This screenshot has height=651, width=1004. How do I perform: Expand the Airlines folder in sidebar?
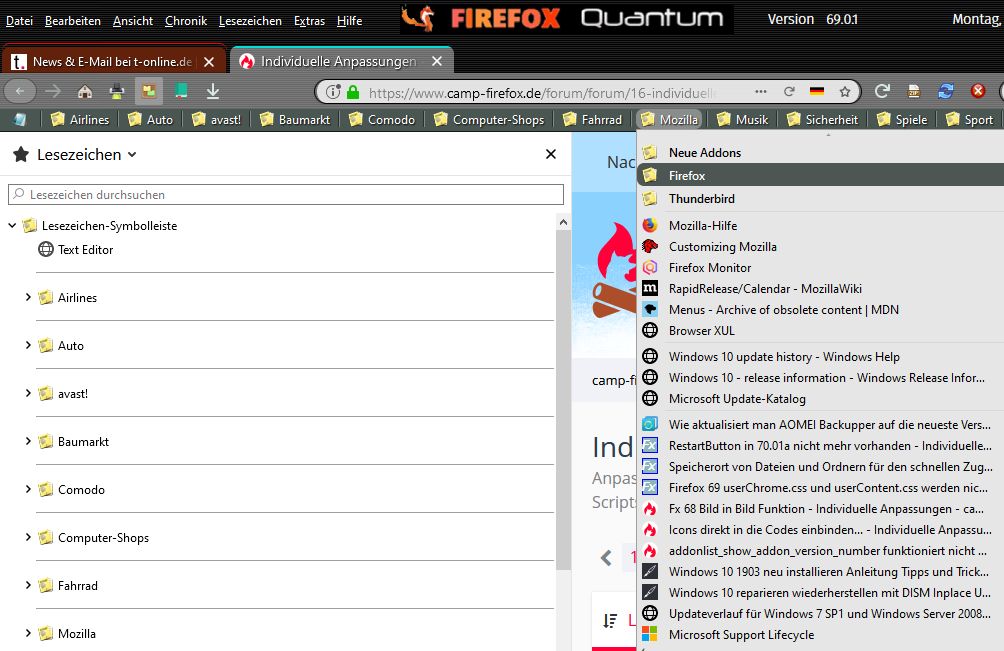pyautogui.click(x=28, y=297)
